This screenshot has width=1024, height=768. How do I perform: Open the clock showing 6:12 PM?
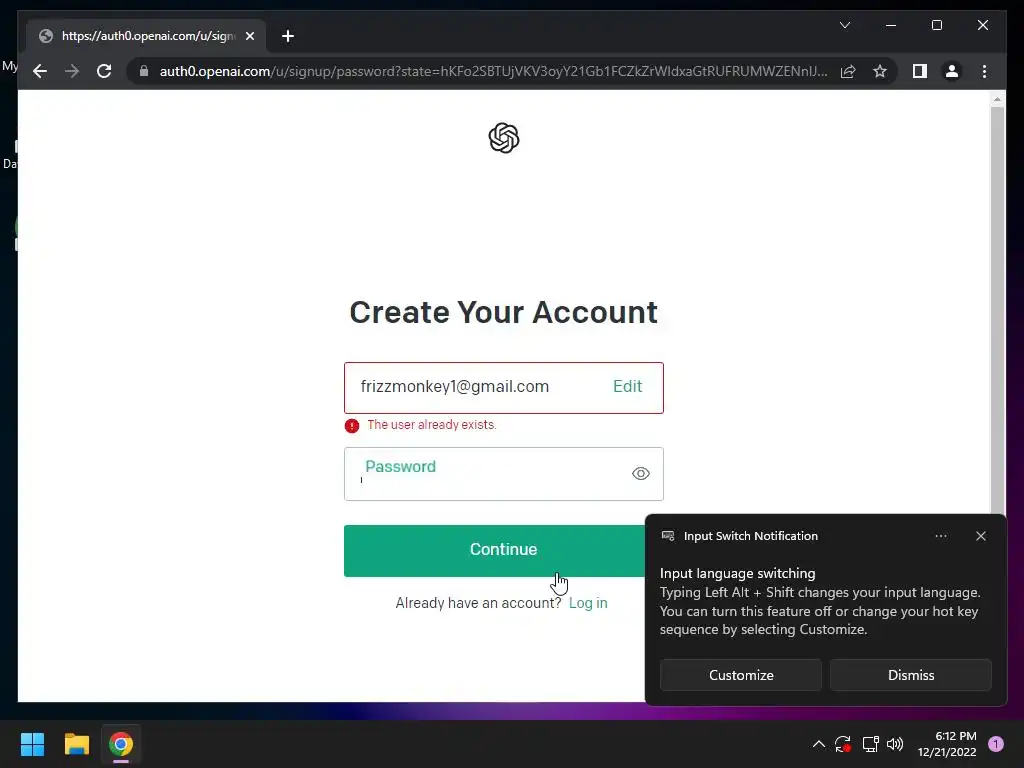point(947,744)
